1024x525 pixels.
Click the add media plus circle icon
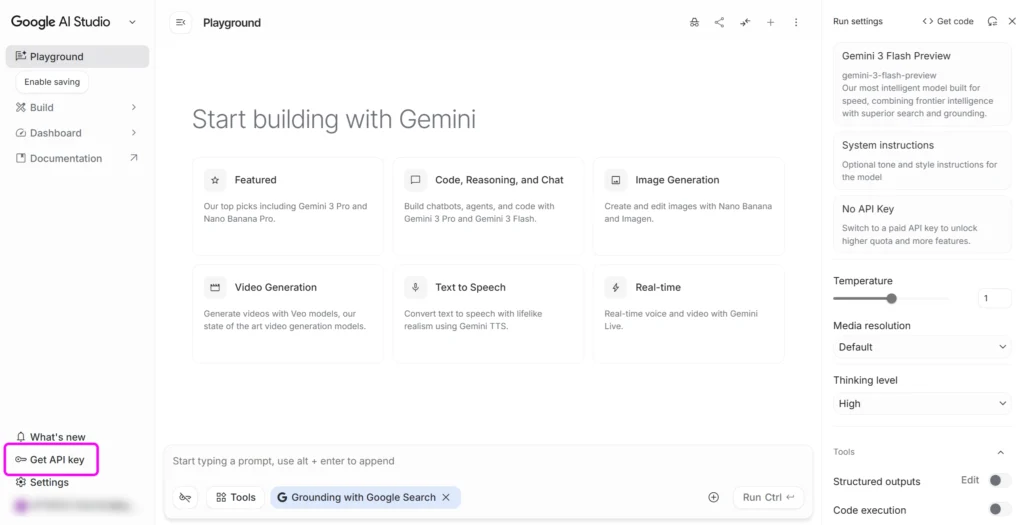(x=713, y=497)
